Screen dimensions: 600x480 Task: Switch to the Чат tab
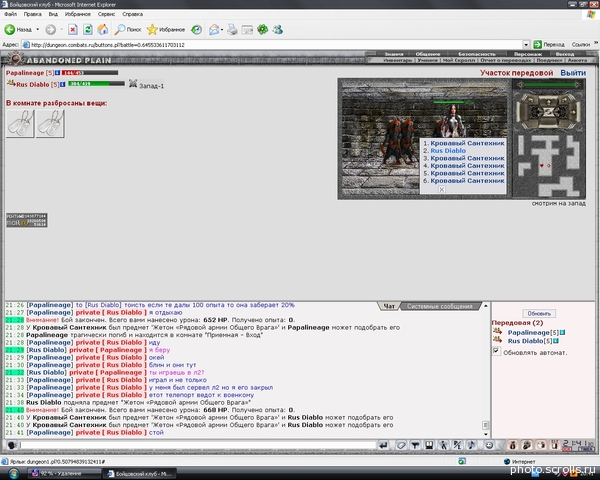389,306
